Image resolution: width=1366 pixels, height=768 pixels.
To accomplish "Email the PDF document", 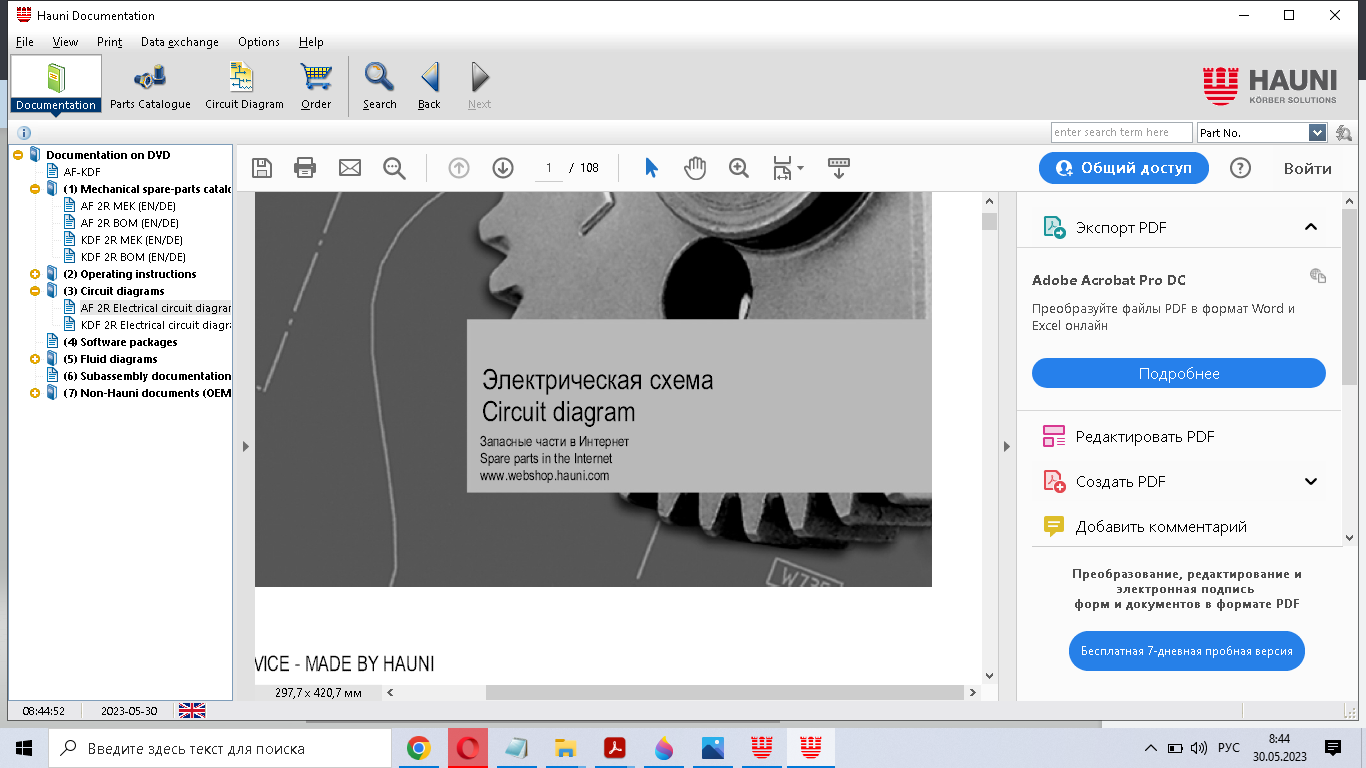I will coord(349,168).
